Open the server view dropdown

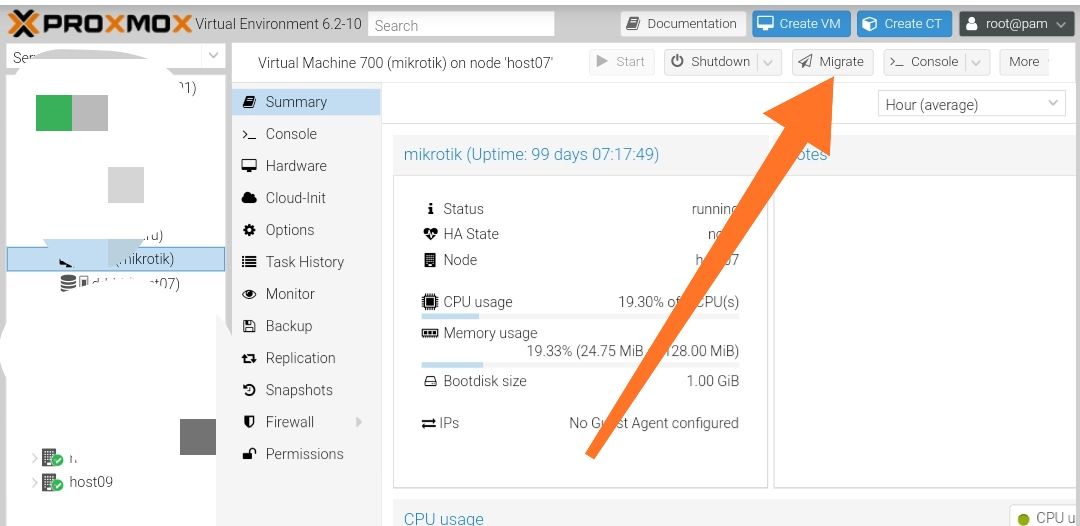[213, 55]
